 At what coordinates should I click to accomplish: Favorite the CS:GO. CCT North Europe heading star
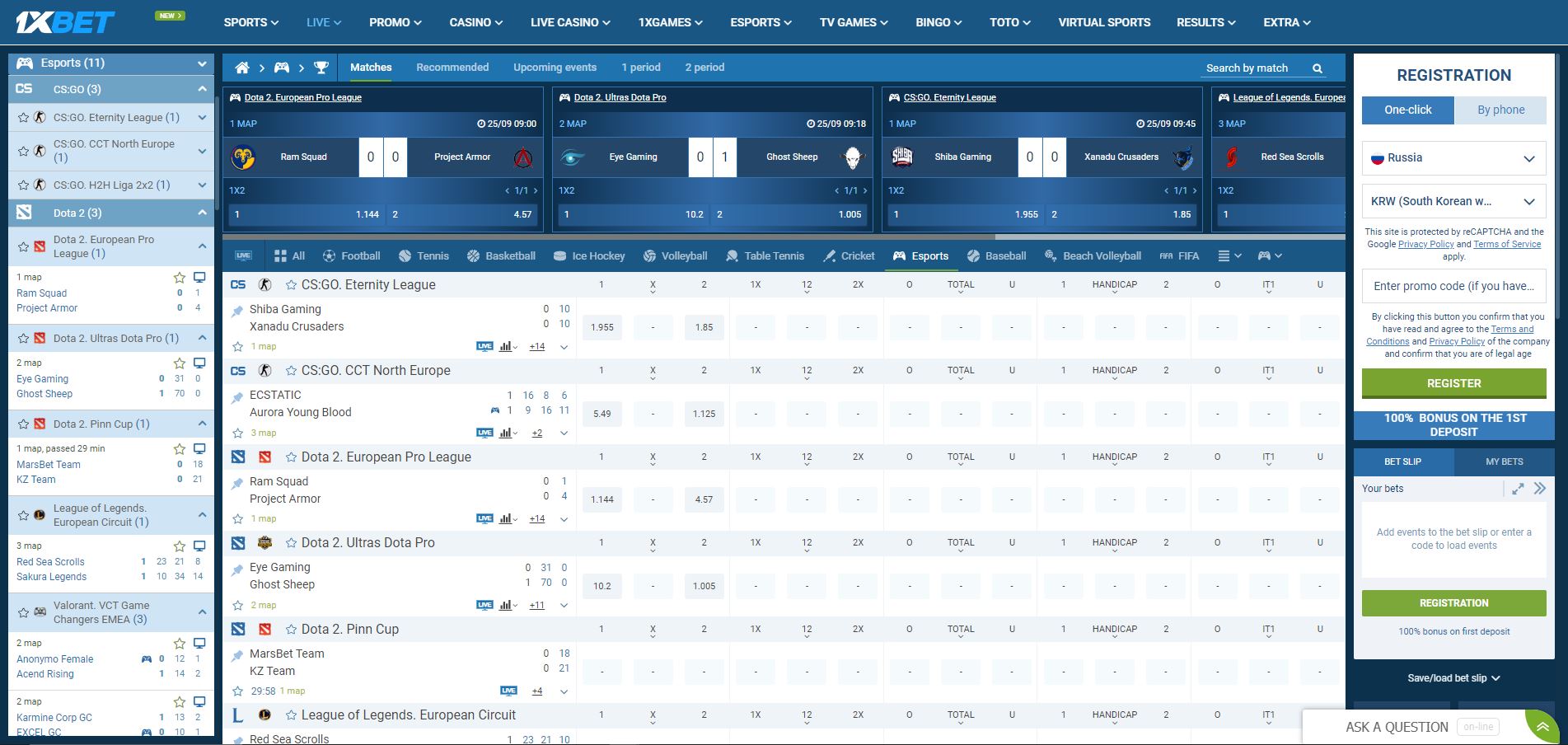pos(291,371)
